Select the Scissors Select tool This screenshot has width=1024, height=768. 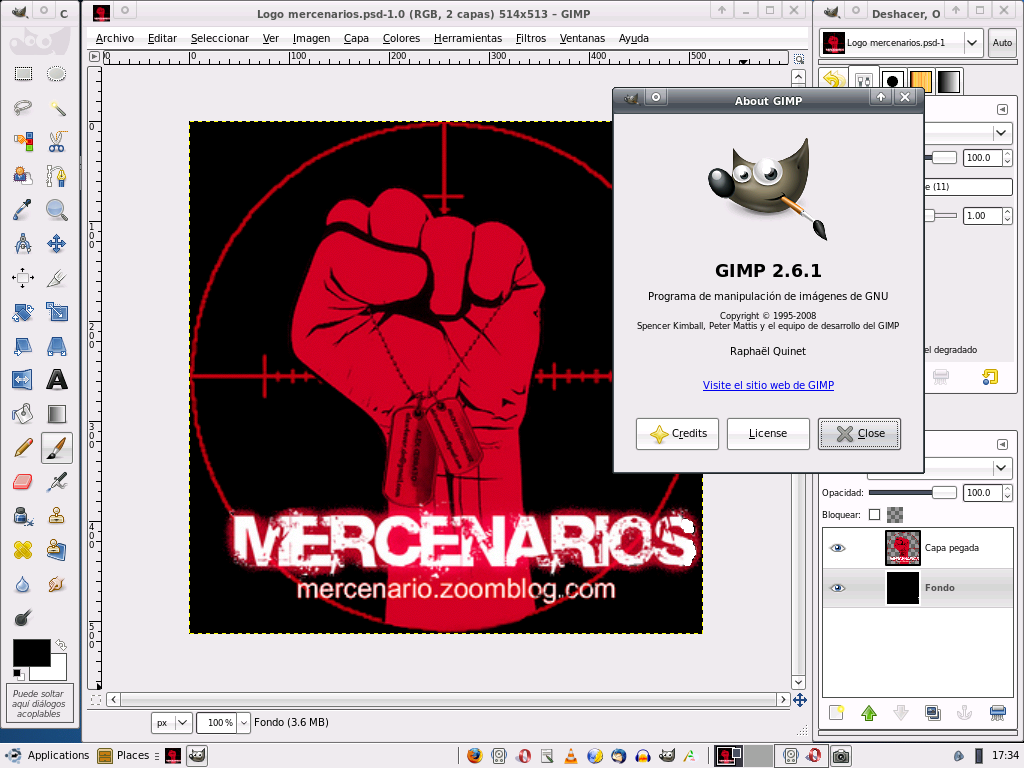coord(57,142)
